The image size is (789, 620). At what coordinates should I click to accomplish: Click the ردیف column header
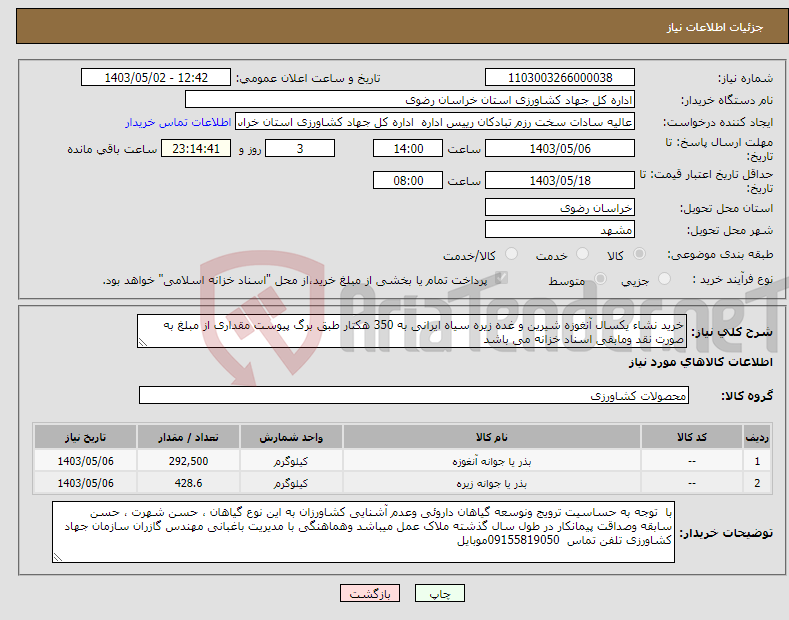pos(757,437)
